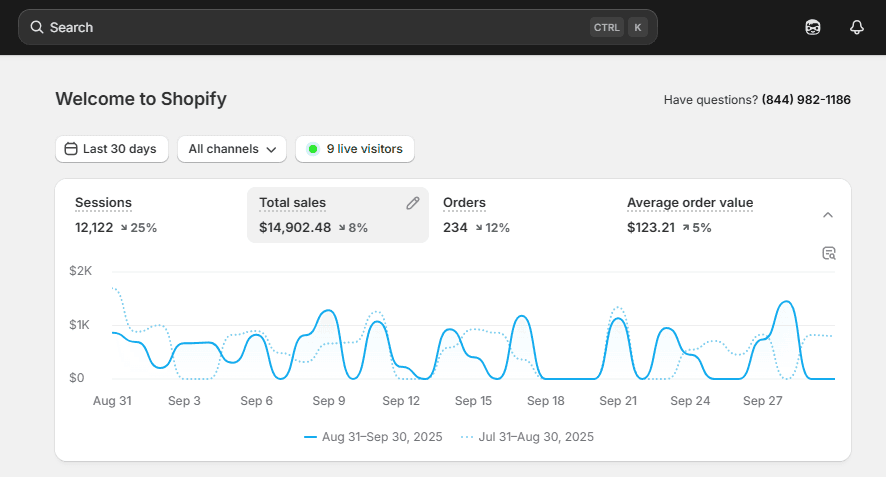Open the report view icon above chart
Screen dimensions: 886x477
(828, 253)
